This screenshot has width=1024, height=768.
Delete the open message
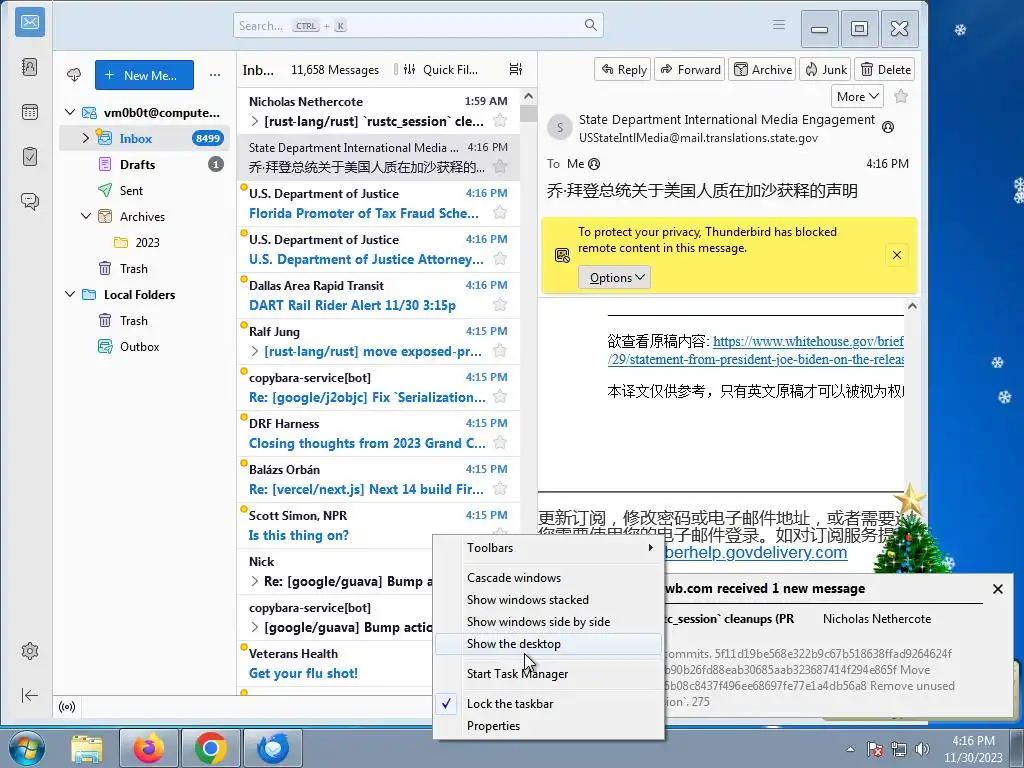885,69
